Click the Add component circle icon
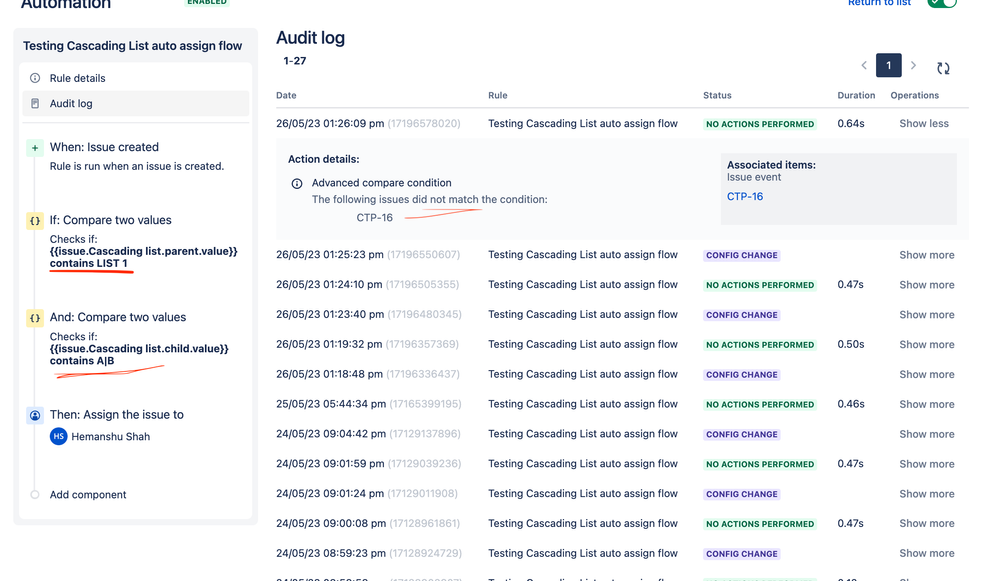This screenshot has width=998, height=581. click(35, 494)
